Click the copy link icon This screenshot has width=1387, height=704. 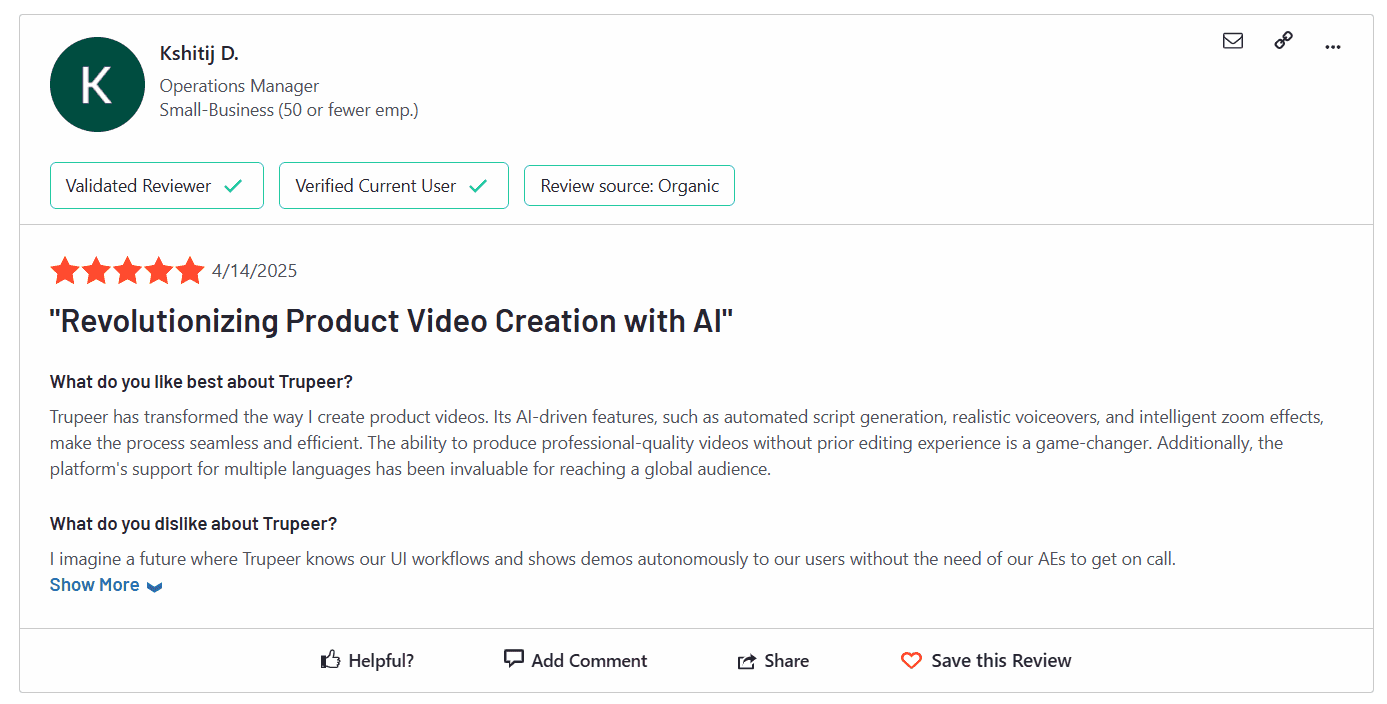[1283, 41]
